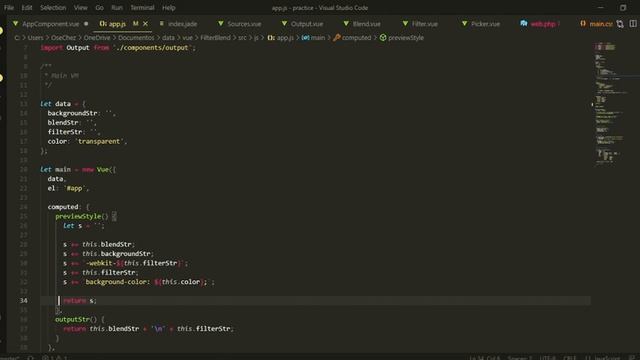
Task: Split the editor to the right
Action: point(633,24)
